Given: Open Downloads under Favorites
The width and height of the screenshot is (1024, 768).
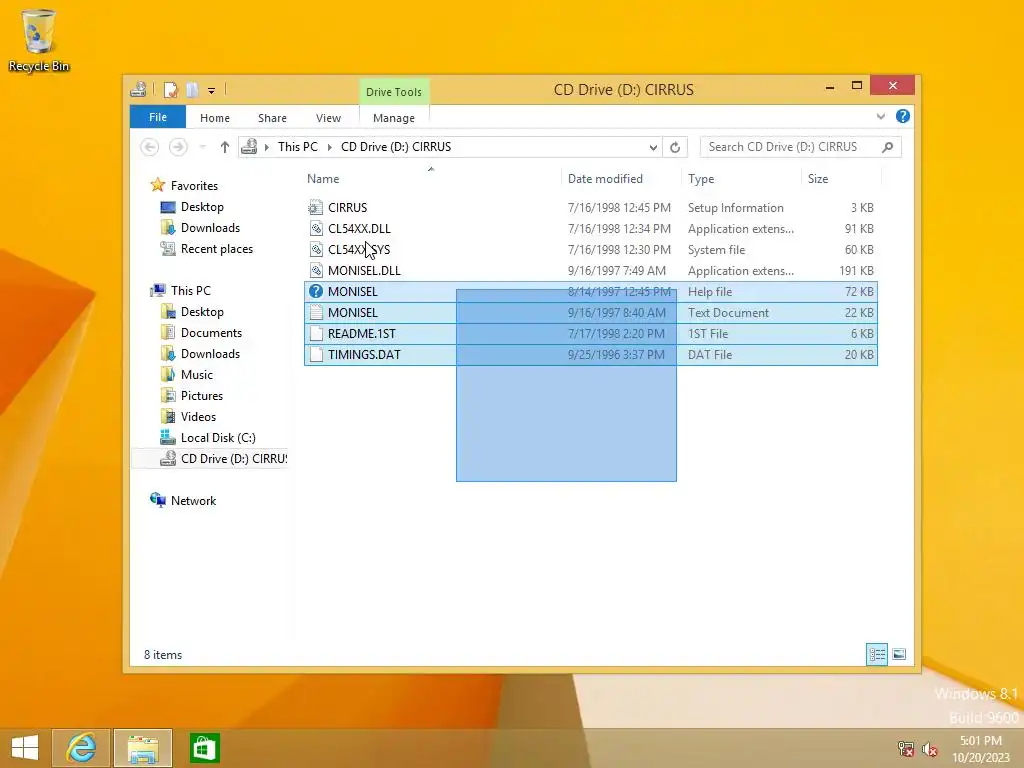Looking at the screenshot, I should [210, 228].
